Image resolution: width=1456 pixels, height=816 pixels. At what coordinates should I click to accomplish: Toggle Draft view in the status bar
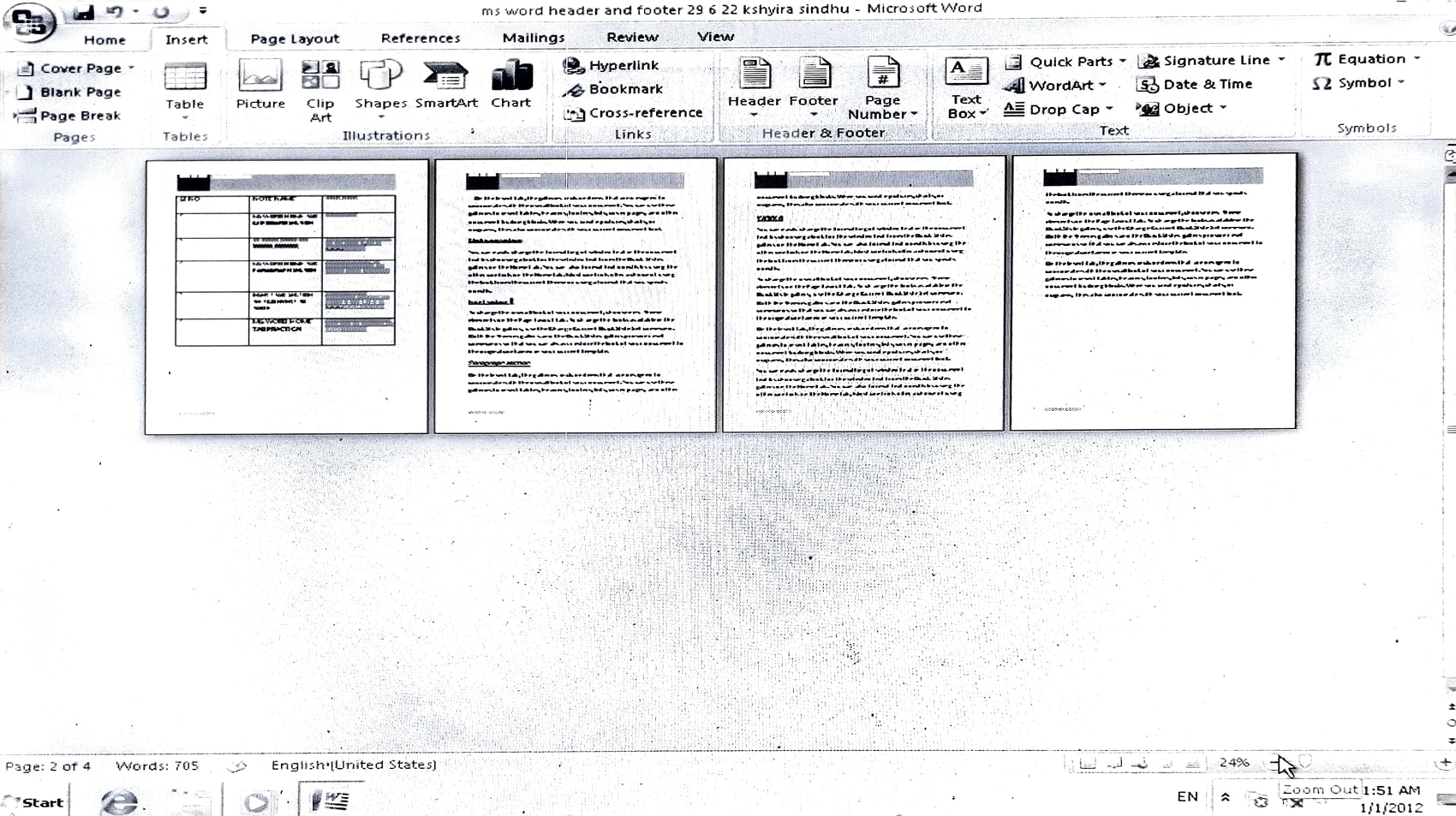(x=1192, y=762)
